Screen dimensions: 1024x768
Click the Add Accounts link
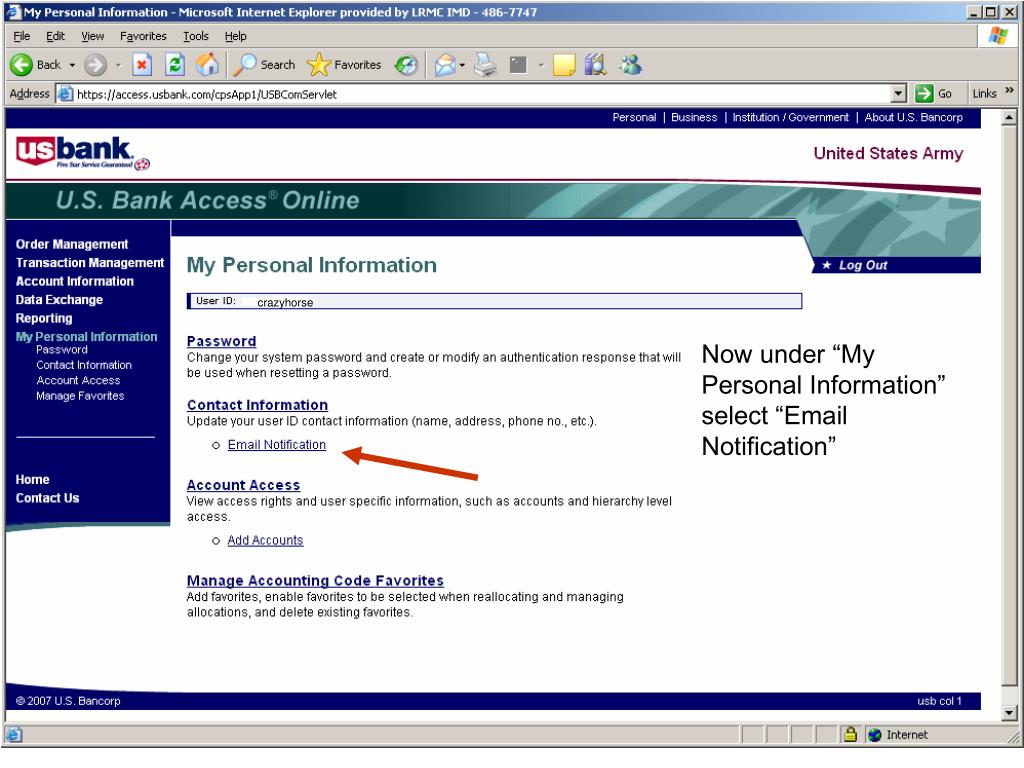coord(265,540)
